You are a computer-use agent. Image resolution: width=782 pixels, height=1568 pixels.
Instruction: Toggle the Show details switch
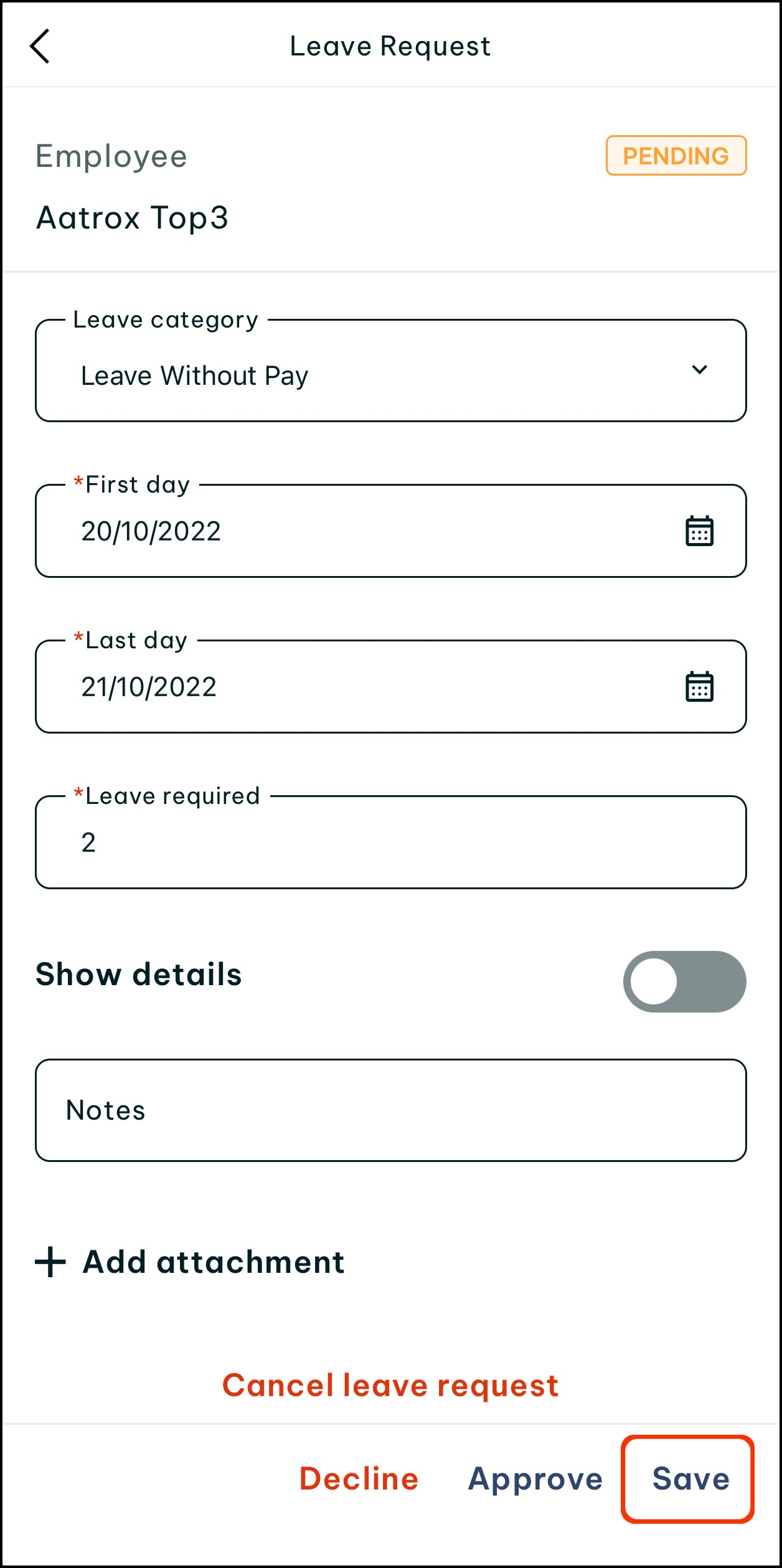[684, 981]
